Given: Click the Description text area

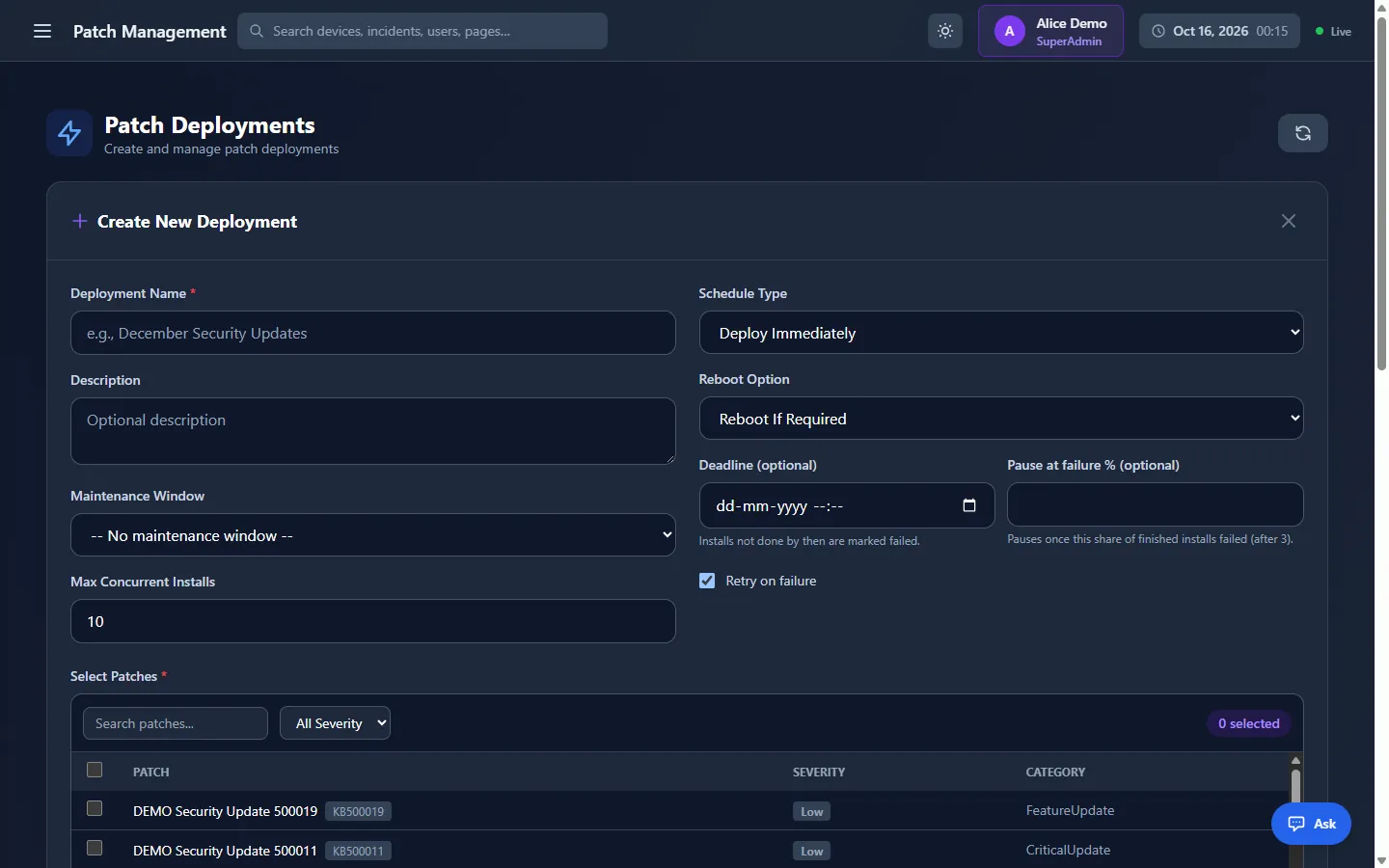Looking at the screenshot, I should tap(373, 431).
